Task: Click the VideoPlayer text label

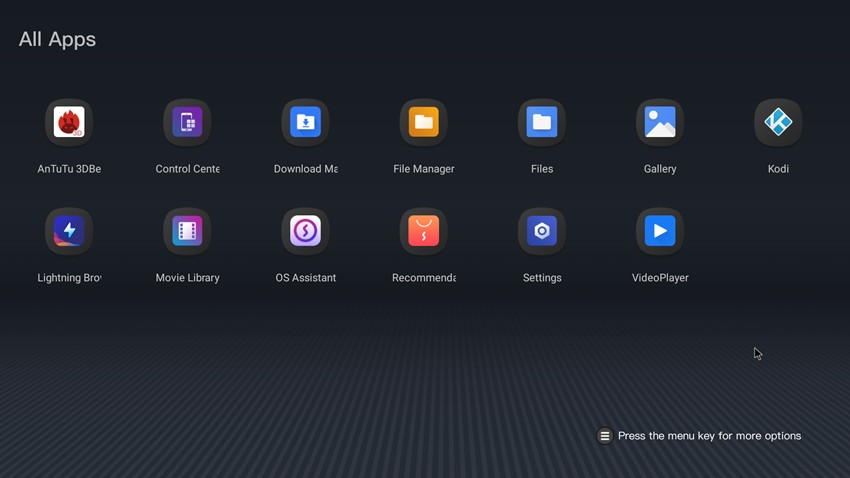Action: [x=660, y=278]
